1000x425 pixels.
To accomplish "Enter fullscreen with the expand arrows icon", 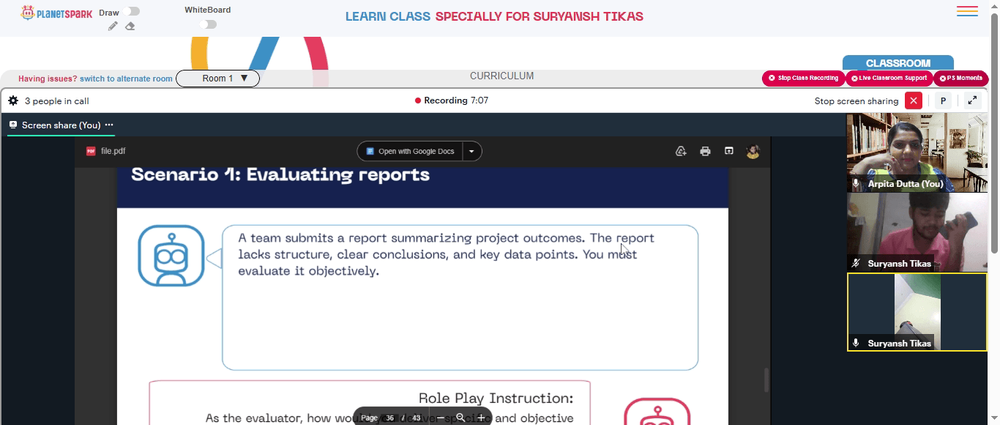I will point(972,101).
